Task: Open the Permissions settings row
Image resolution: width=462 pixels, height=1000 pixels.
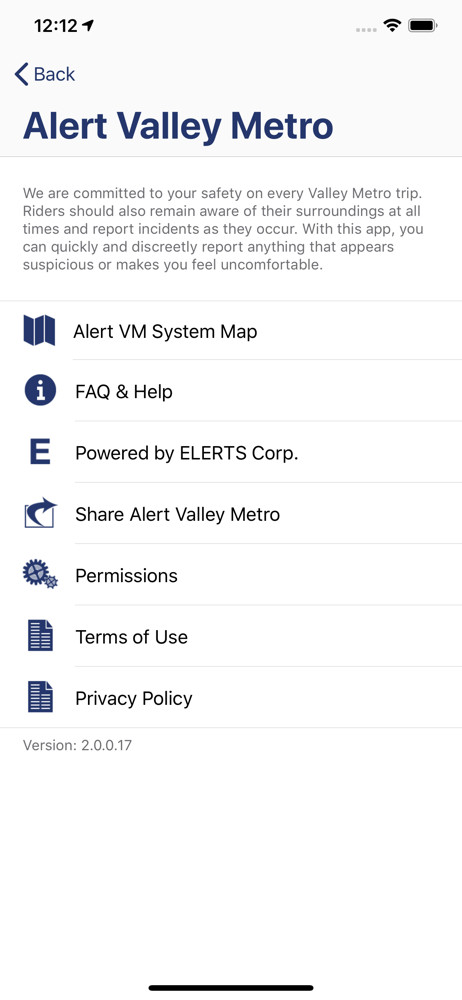Action: point(231,575)
